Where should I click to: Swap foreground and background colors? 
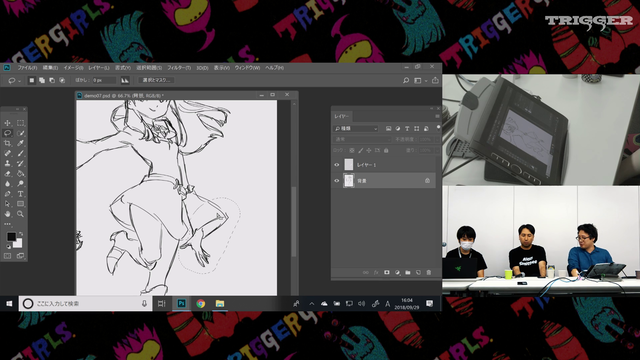(x=20, y=234)
